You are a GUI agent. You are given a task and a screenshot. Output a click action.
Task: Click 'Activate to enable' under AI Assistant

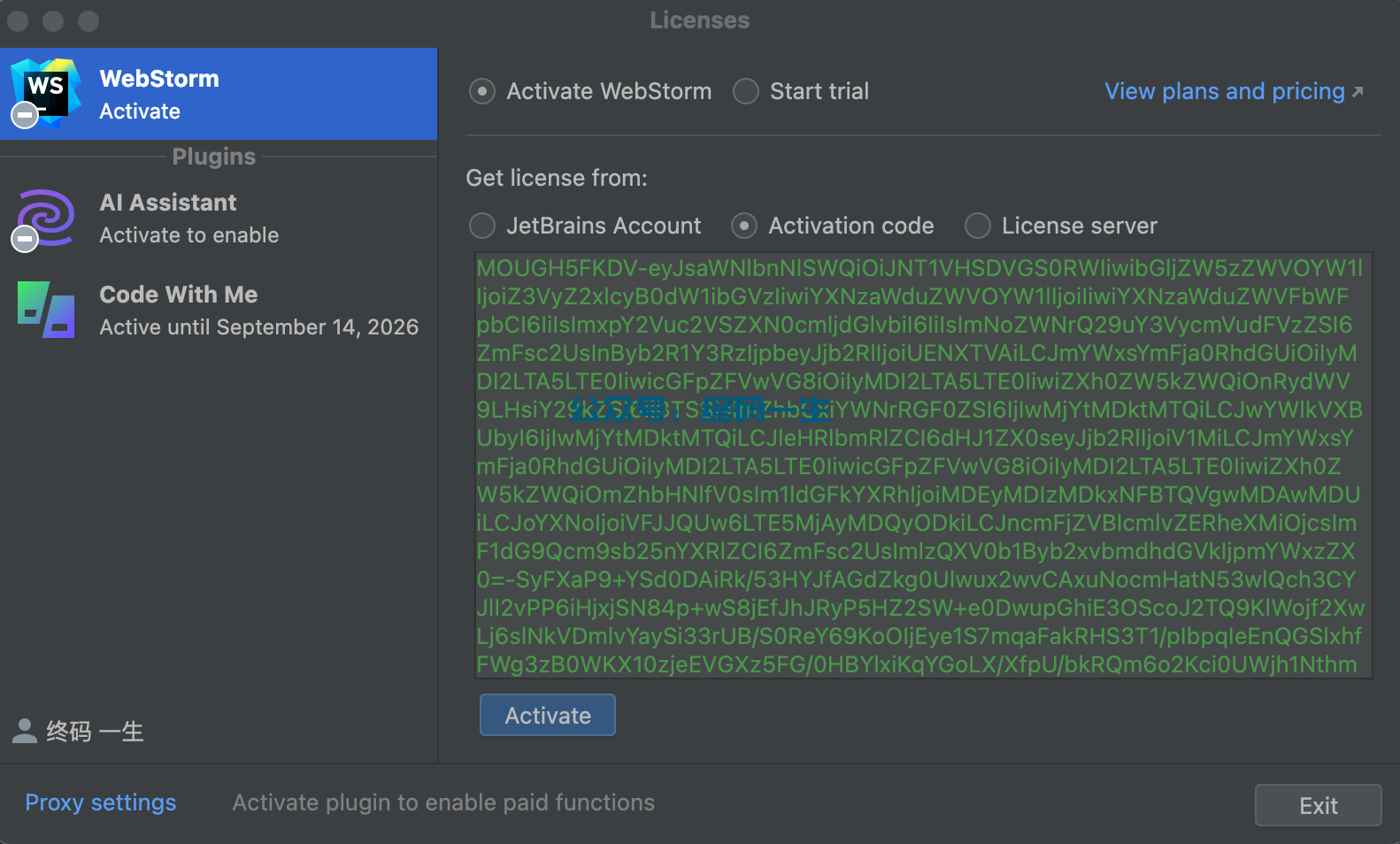[189, 235]
